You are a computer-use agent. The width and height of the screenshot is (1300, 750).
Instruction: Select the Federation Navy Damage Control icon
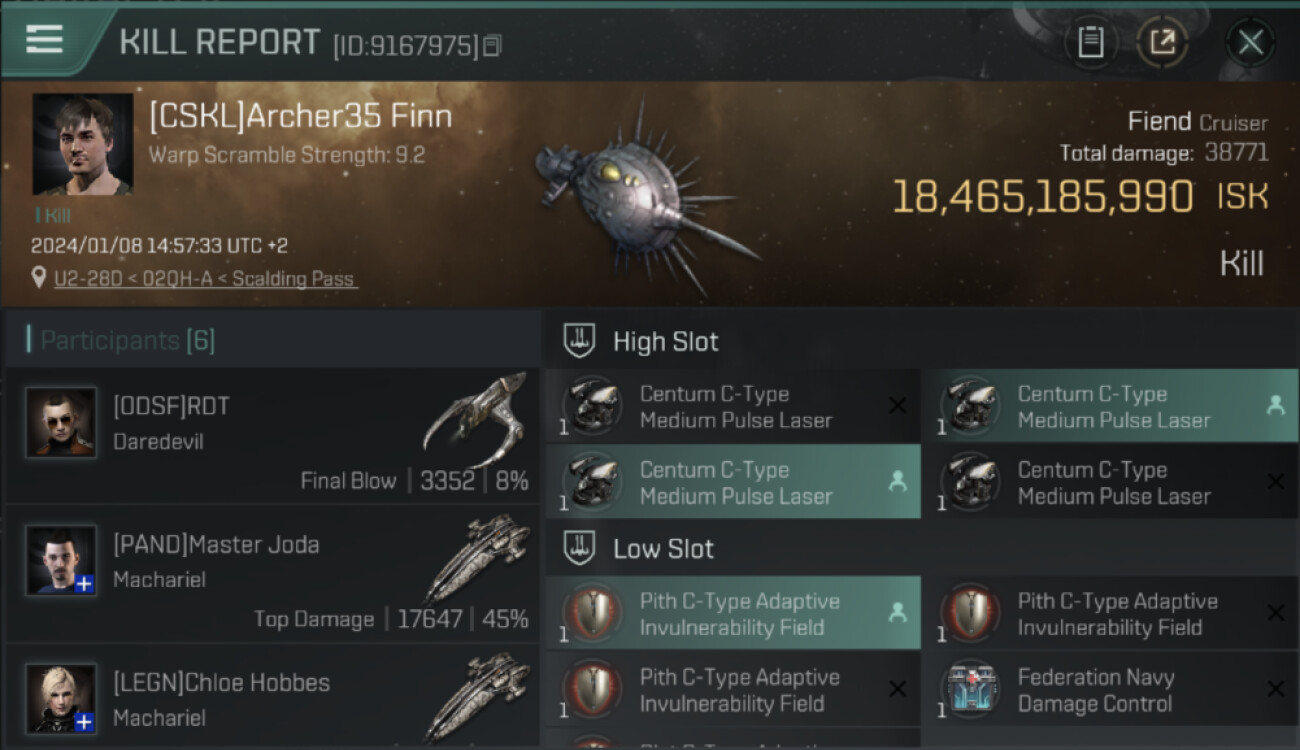click(x=970, y=690)
